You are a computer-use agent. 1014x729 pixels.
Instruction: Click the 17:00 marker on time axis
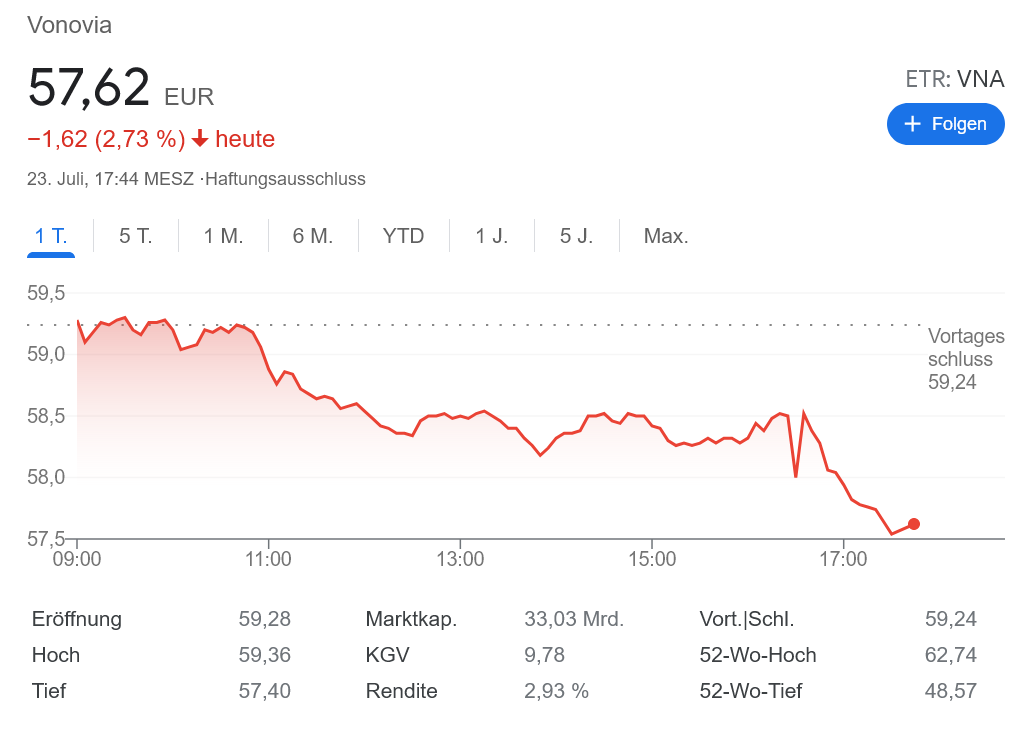tap(843, 559)
